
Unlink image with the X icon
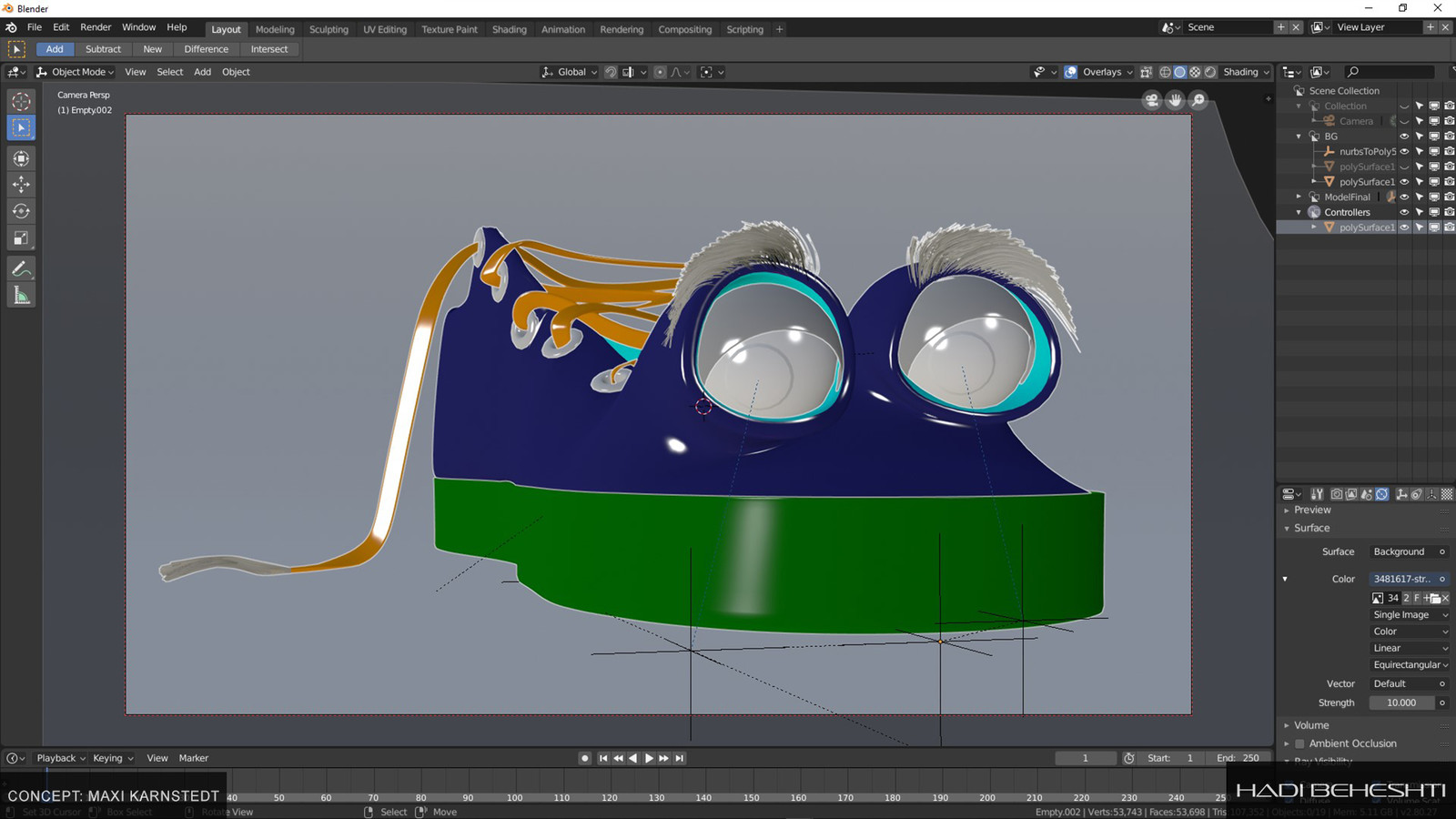pyautogui.click(x=1445, y=598)
